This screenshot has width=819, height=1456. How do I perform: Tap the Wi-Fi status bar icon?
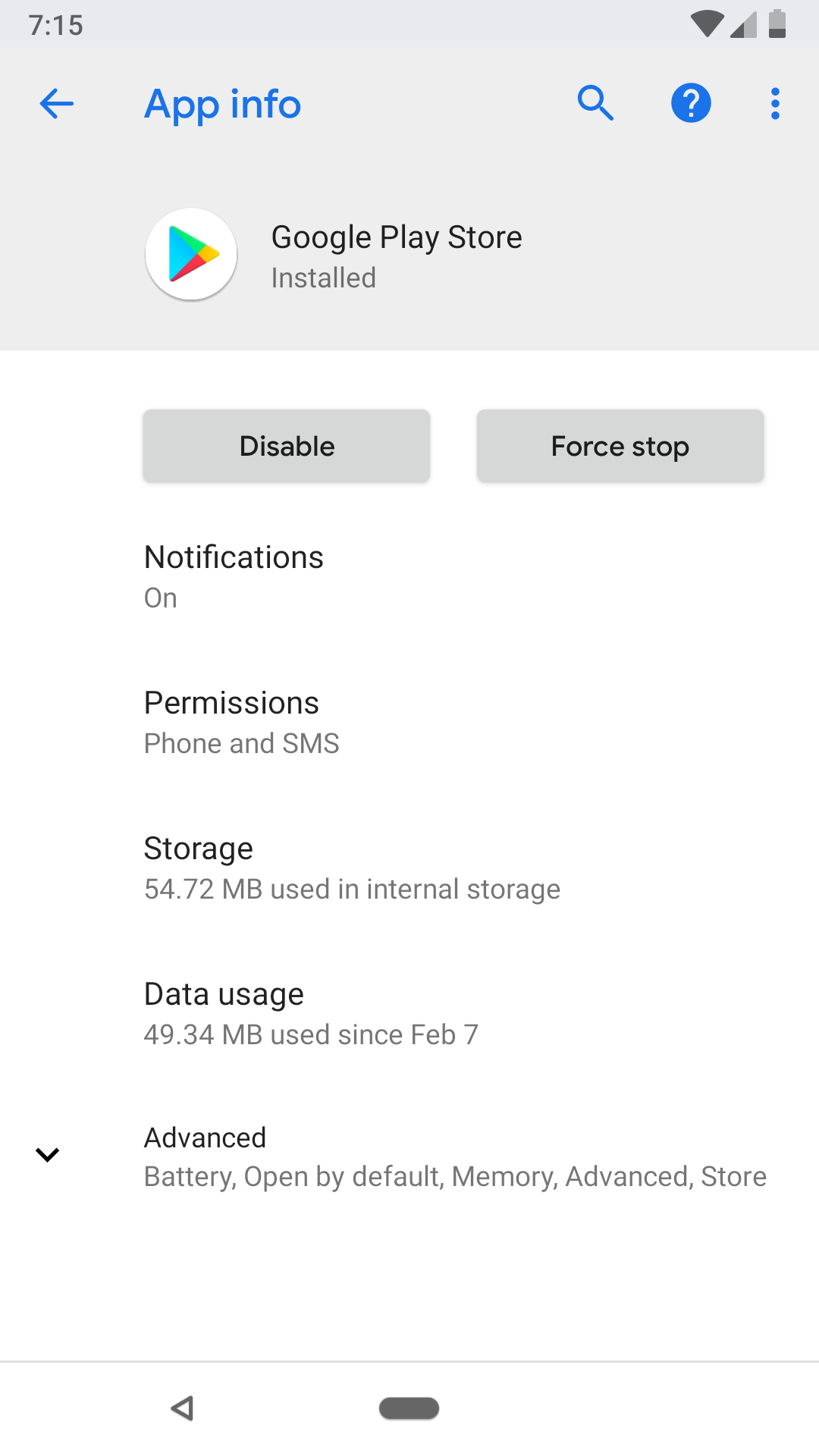coord(706,24)
